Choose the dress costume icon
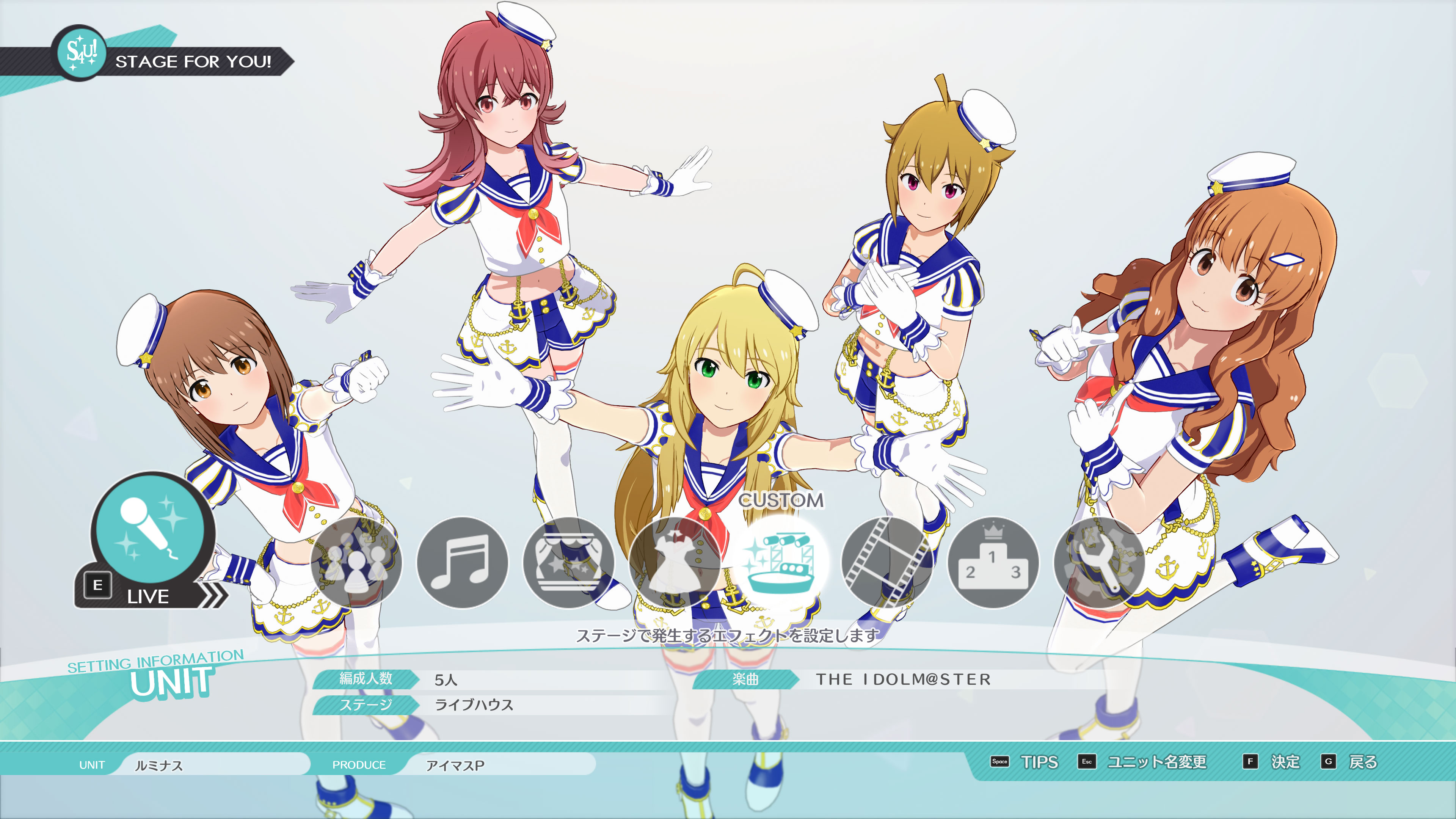The height and width of the screenshot is (819, 1456). point(674,563)
